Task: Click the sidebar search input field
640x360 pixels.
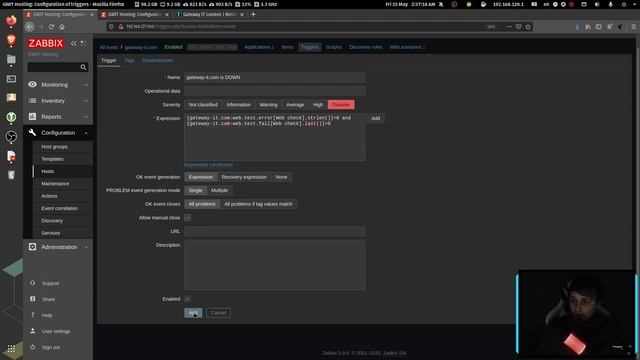Action: point(53,67)
